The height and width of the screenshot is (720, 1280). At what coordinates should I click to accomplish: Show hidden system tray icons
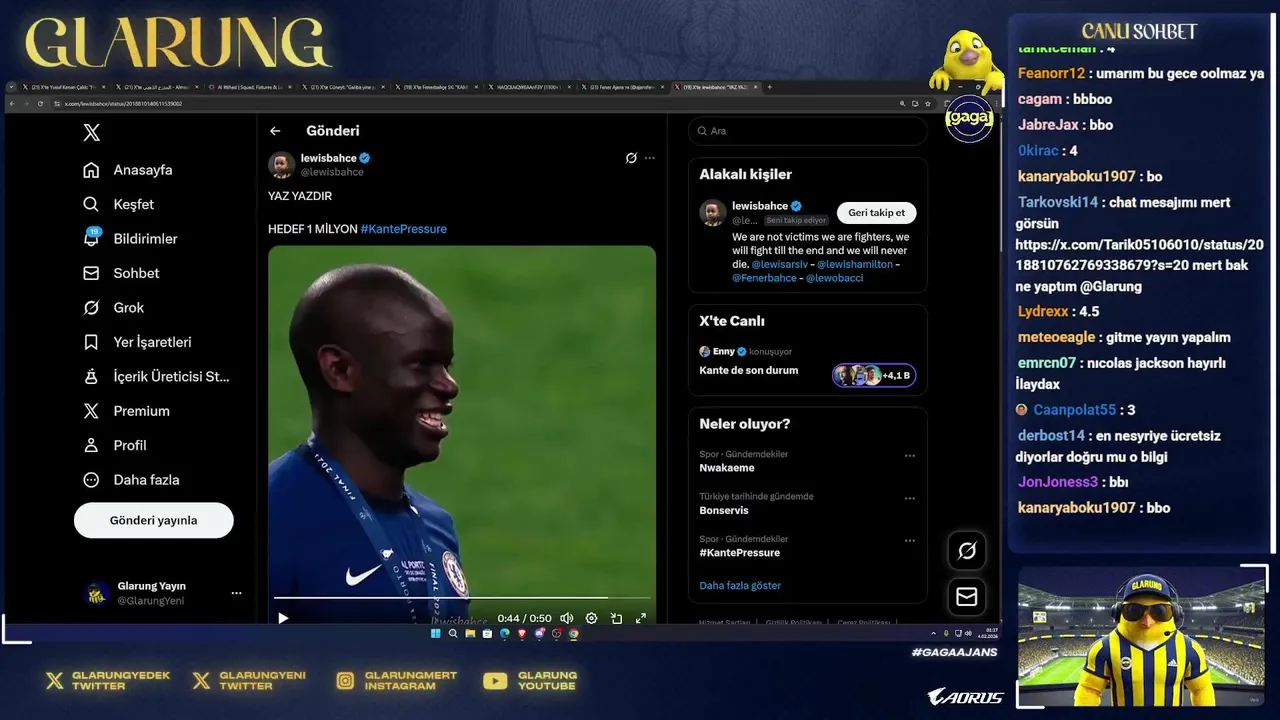click(933, 633)
